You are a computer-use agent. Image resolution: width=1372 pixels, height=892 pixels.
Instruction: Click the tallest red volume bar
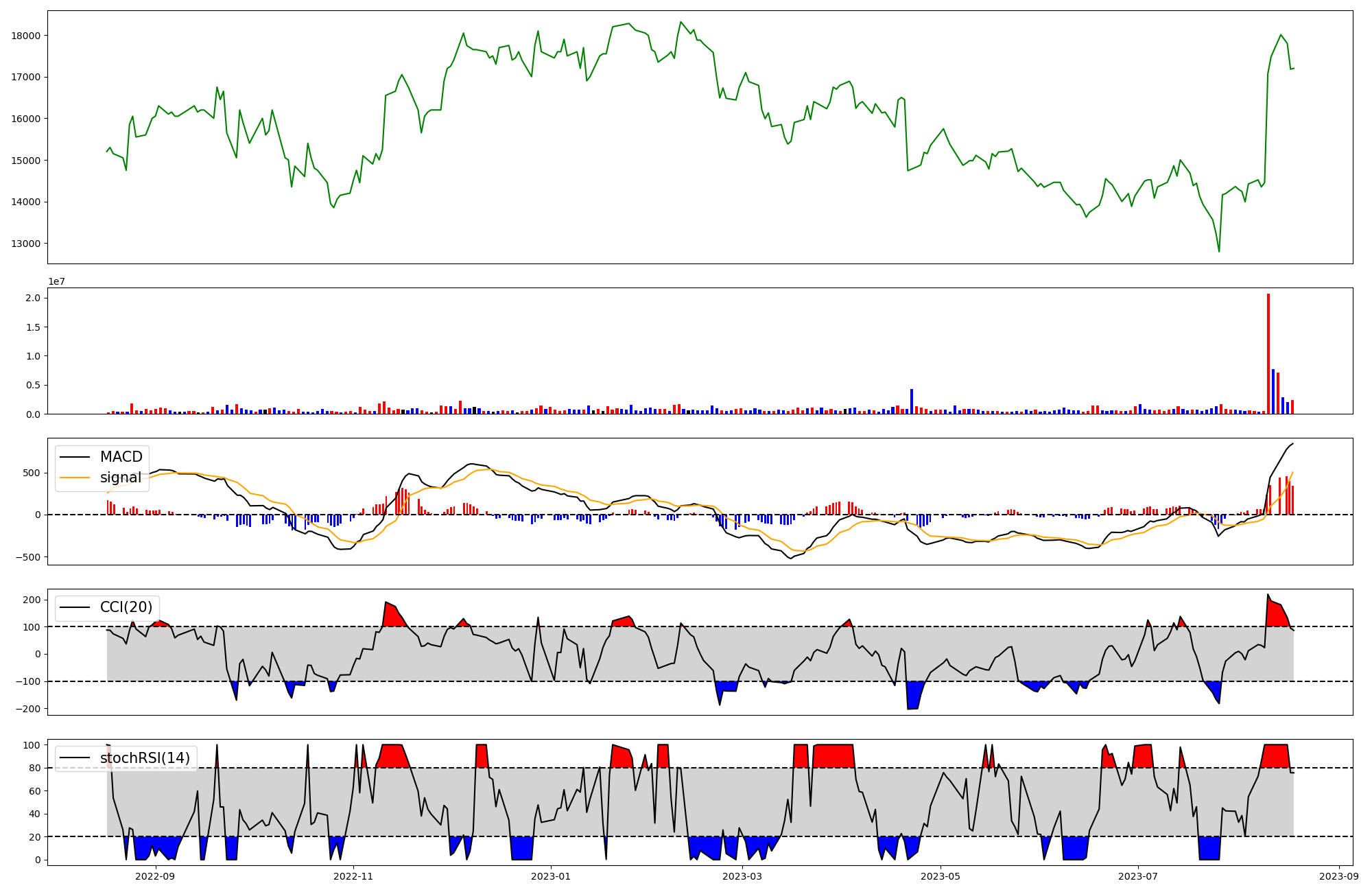click(1268, 353)
